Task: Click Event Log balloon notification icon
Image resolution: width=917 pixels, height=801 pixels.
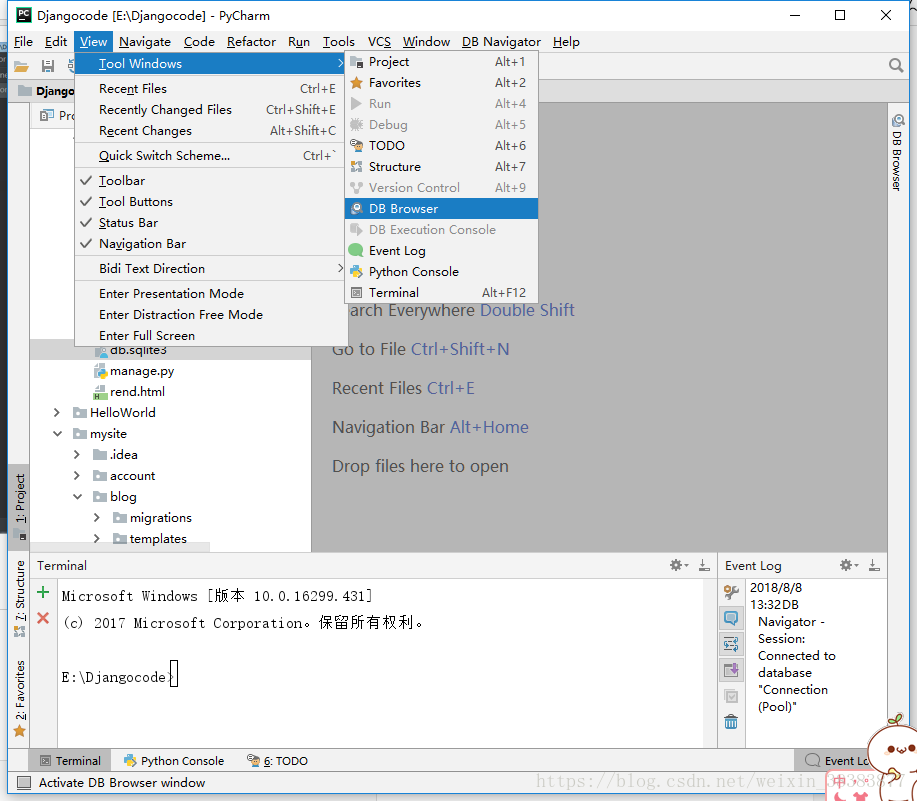Action: pos(731,618)
